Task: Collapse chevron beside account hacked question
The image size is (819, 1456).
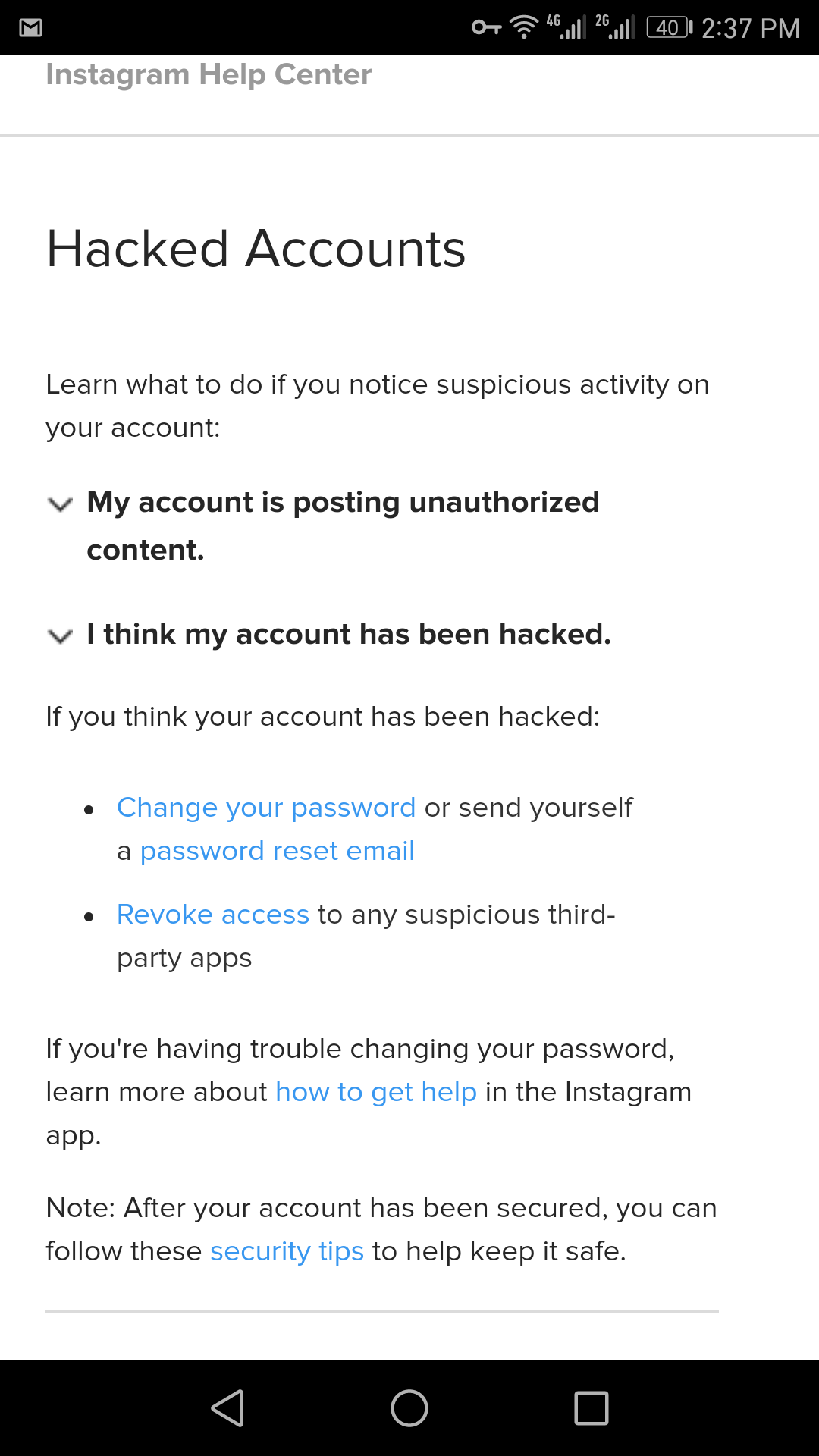Action: coord(60,635)
